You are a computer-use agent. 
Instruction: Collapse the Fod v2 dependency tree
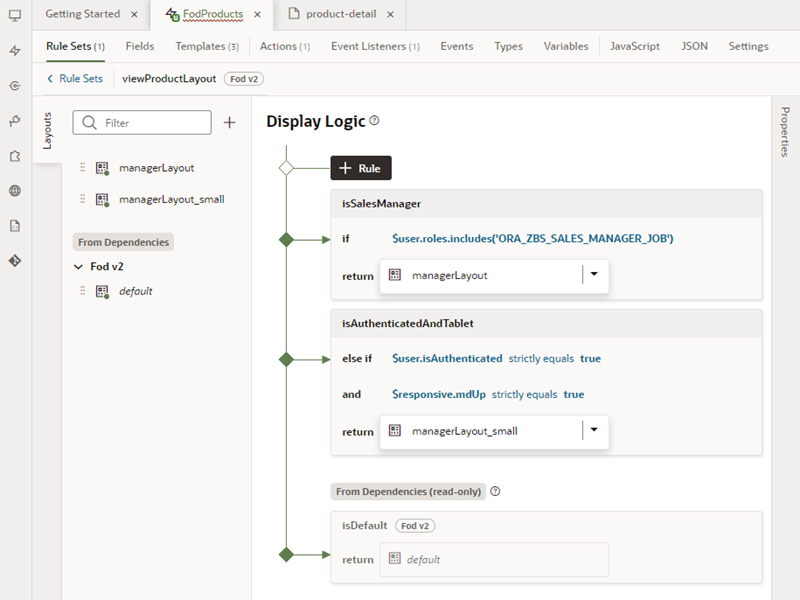(x=79, y=266)
